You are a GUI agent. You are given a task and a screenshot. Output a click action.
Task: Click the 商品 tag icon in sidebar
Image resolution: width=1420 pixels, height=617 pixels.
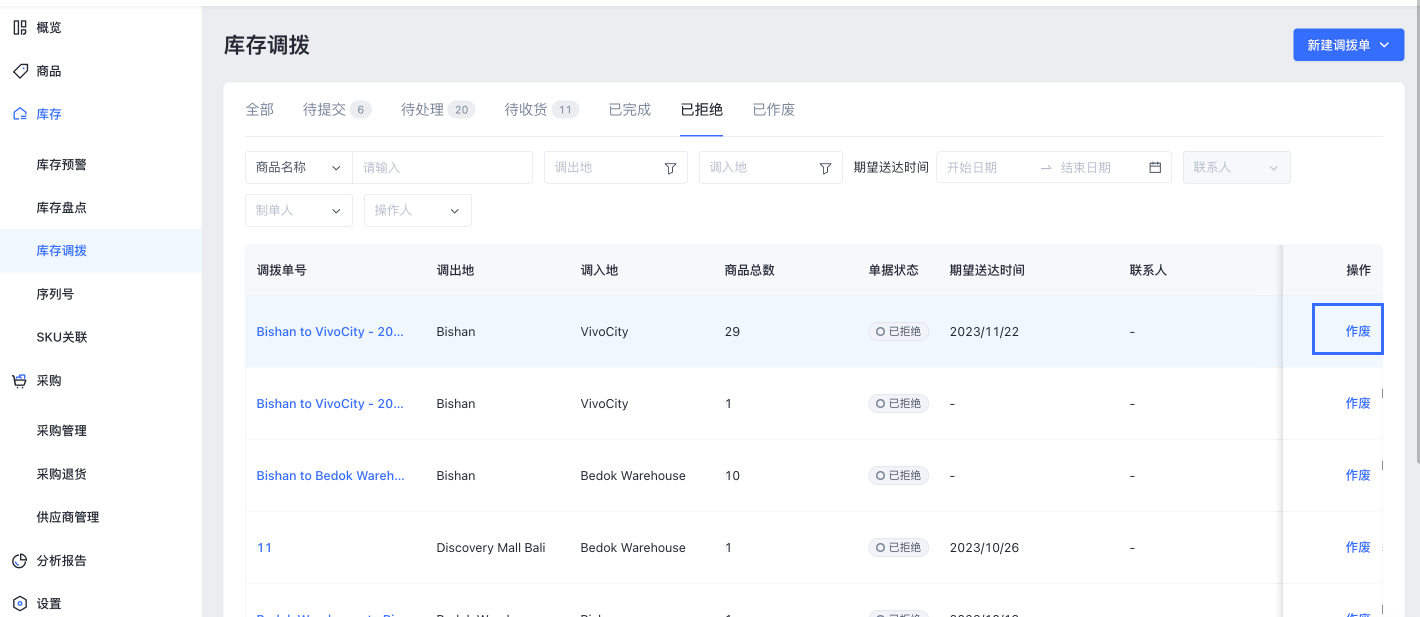point(20,71)
